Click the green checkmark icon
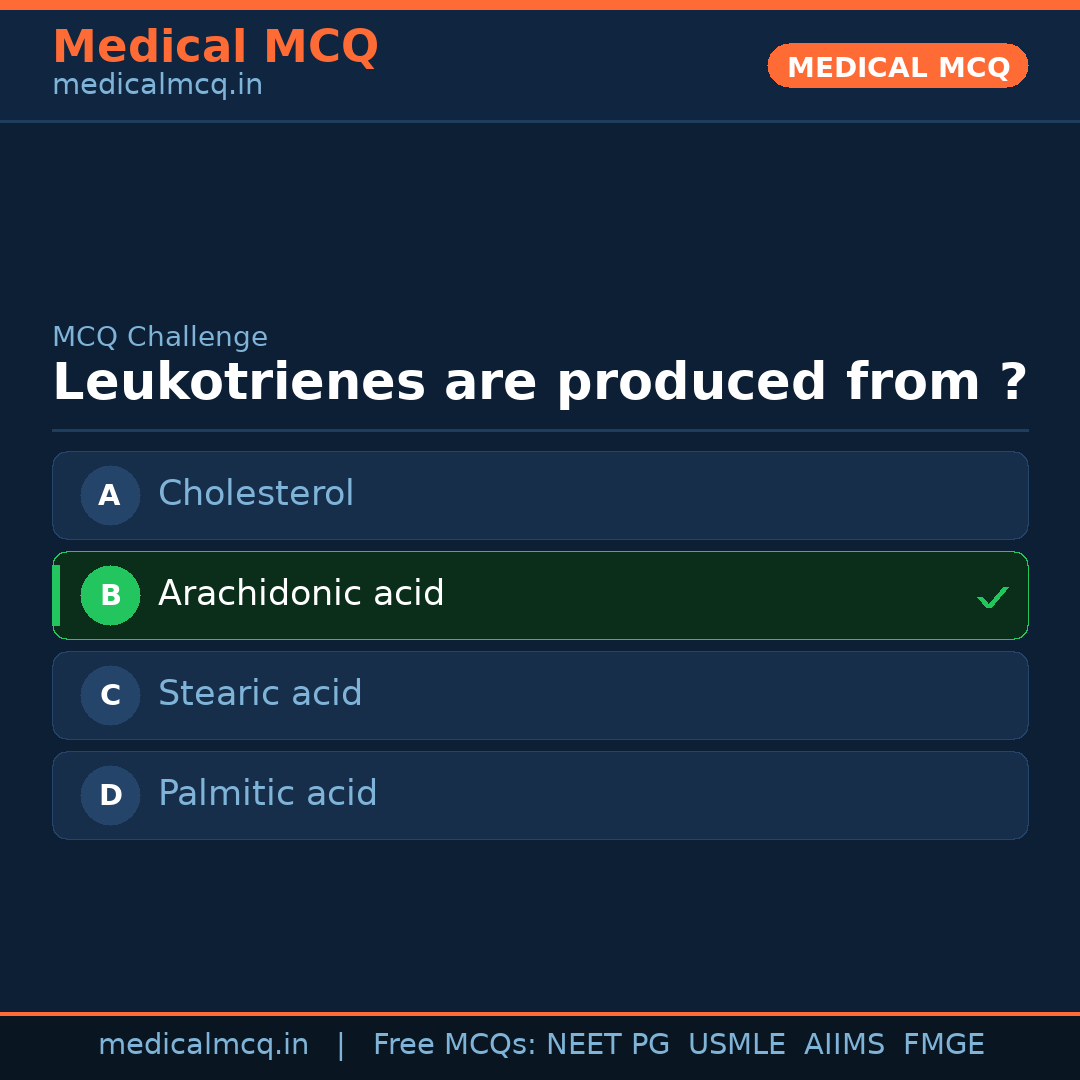This screenshot has width=1080, height=1080. click(992, 598)
